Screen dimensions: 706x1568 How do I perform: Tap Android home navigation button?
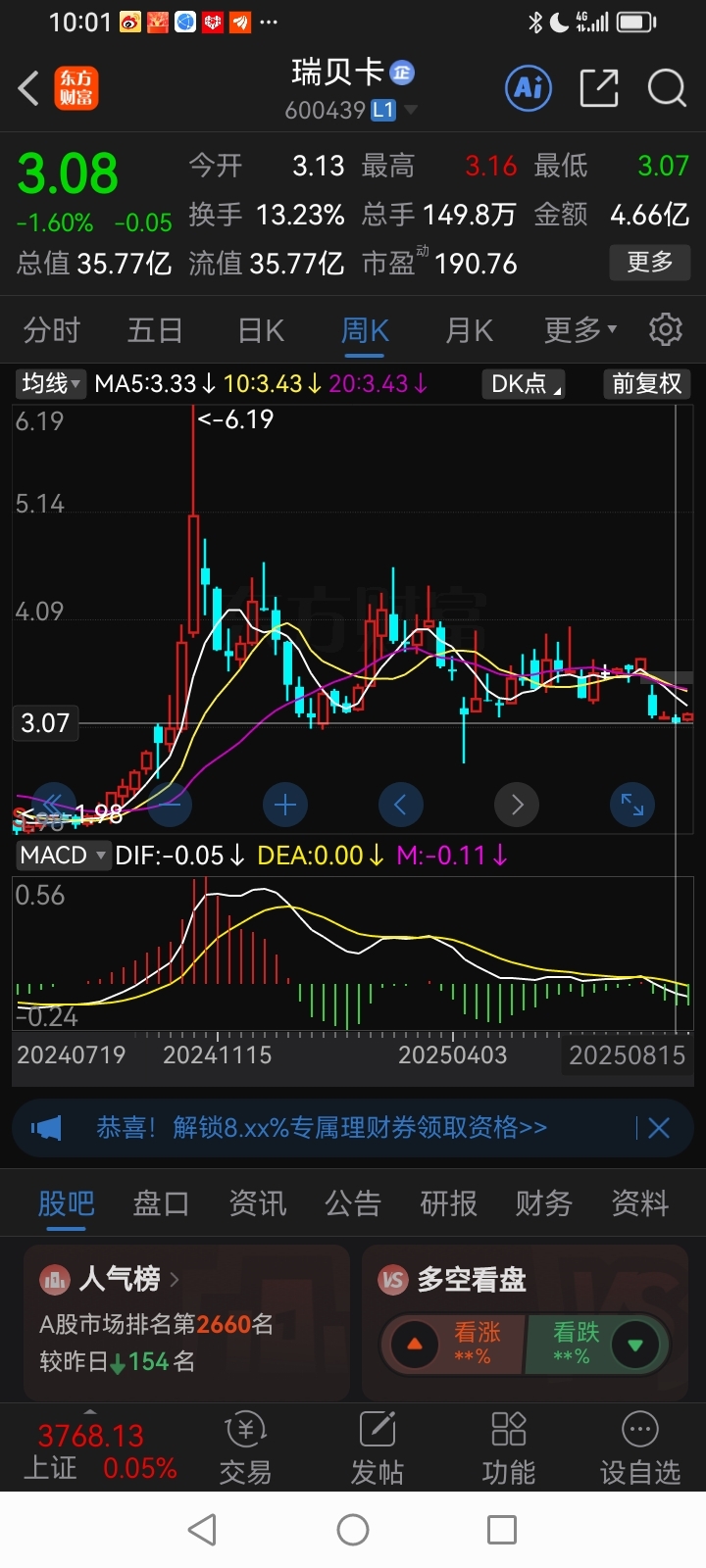(x=353, y=1530)
